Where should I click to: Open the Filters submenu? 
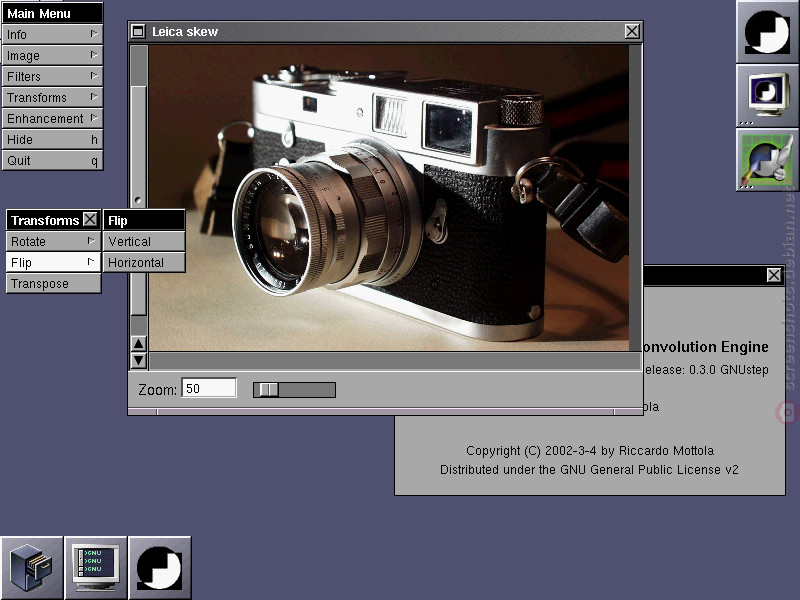click(x=52, y=76)
